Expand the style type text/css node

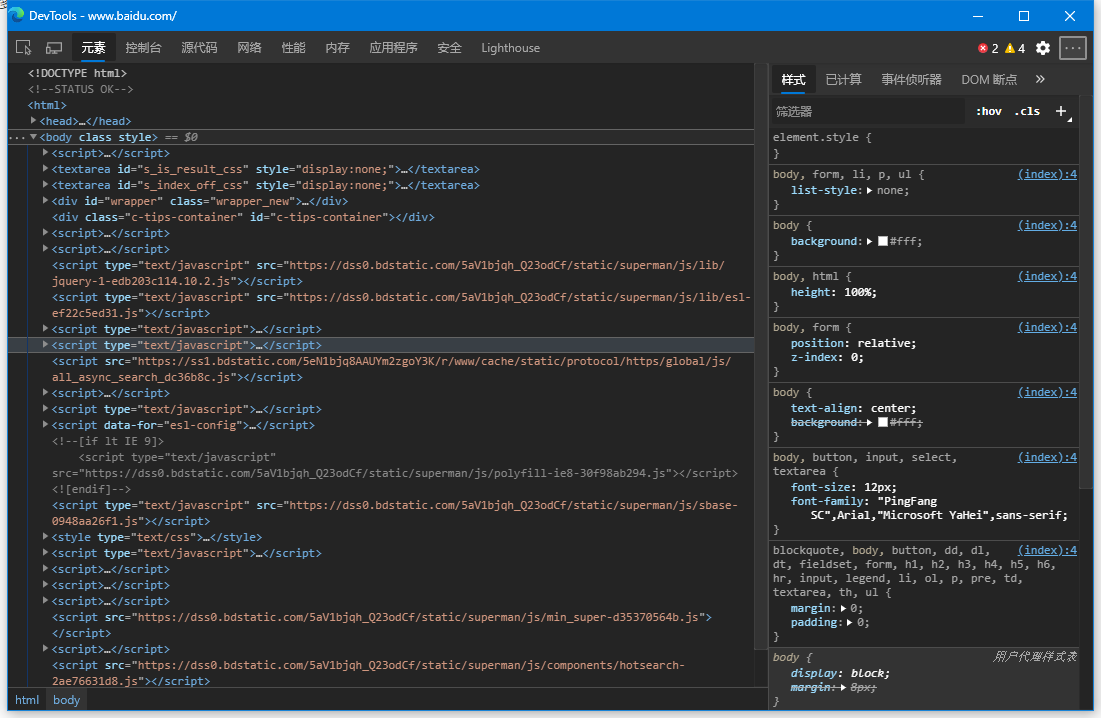pos(46,537)
